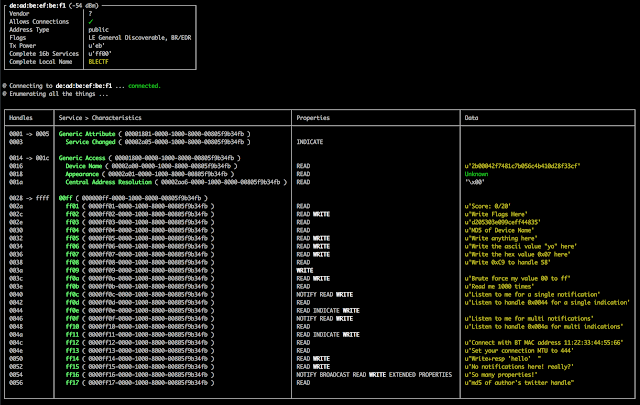Select 'Enumerating all the things ...' line
Image resolution: width=640 pixels, height=405 pixels.
[59, 94]
